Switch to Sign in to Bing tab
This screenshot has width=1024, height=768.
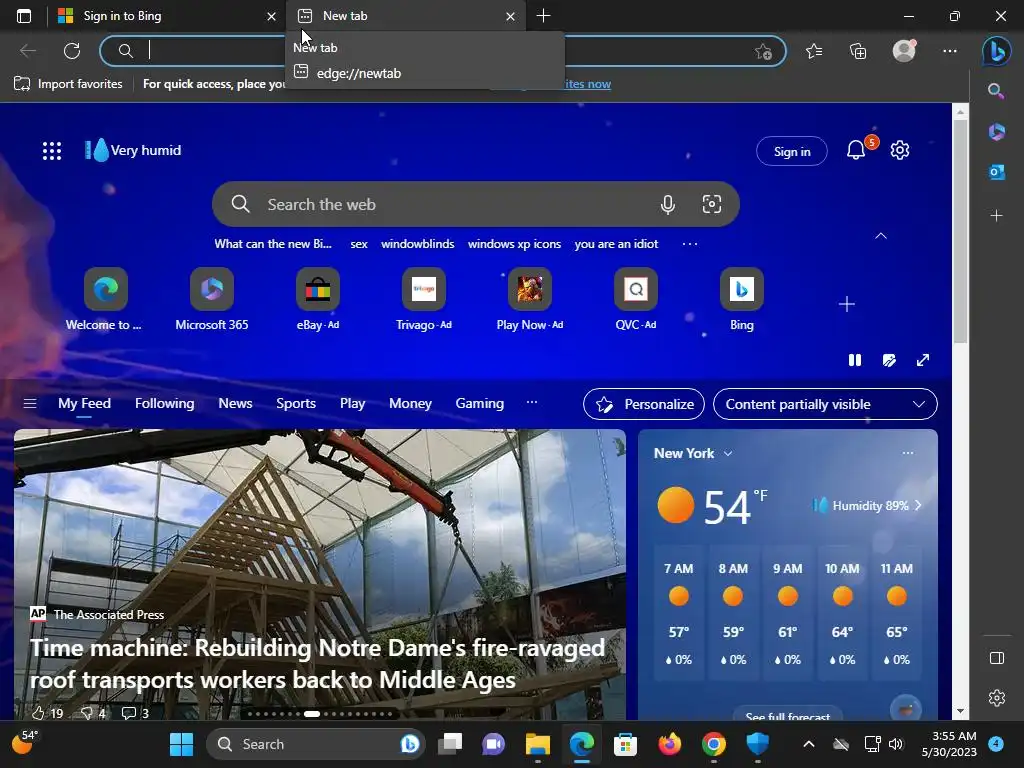tap(167, 16)
